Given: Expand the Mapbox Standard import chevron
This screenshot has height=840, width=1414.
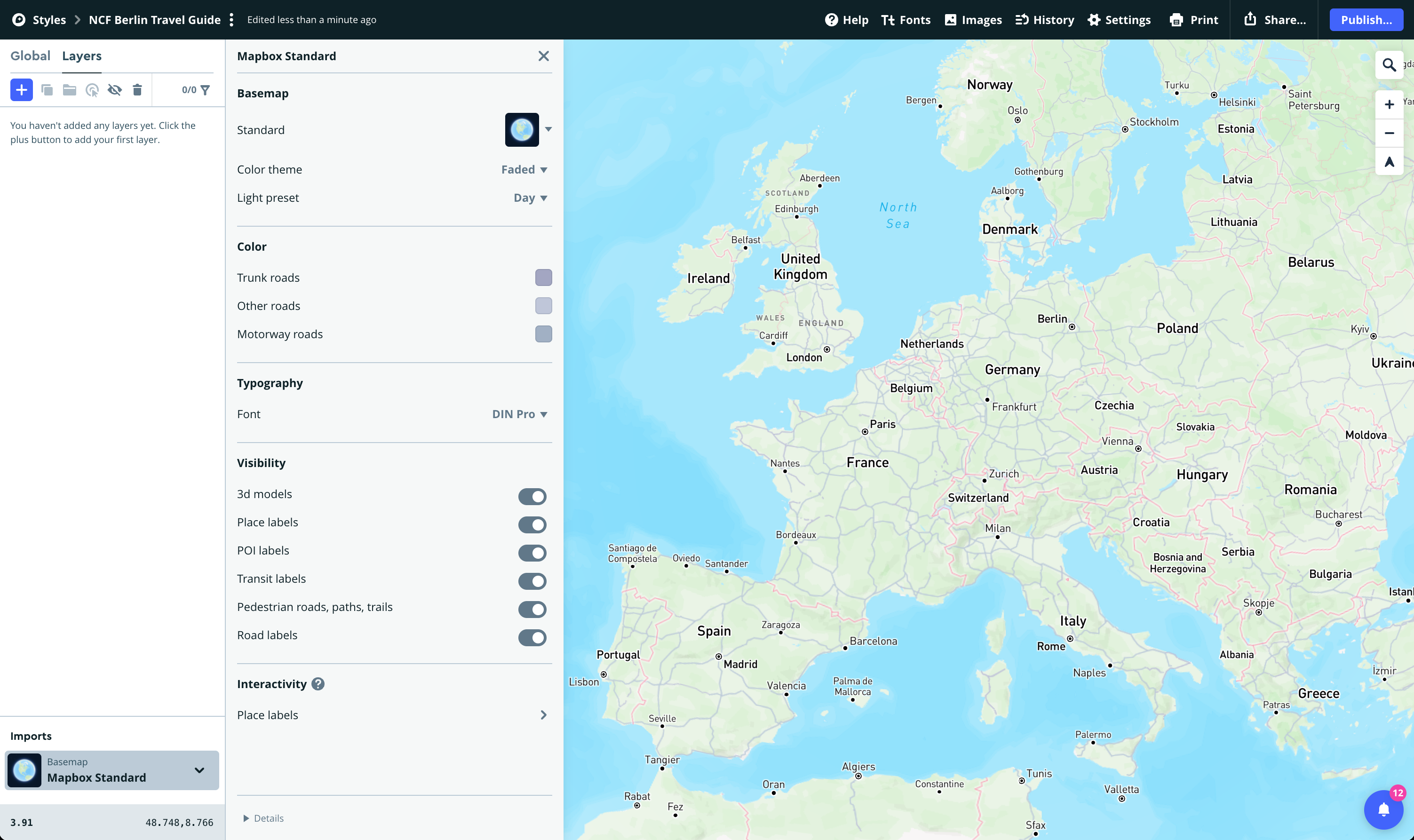Looking at the screenshot, I should (199, 770).
